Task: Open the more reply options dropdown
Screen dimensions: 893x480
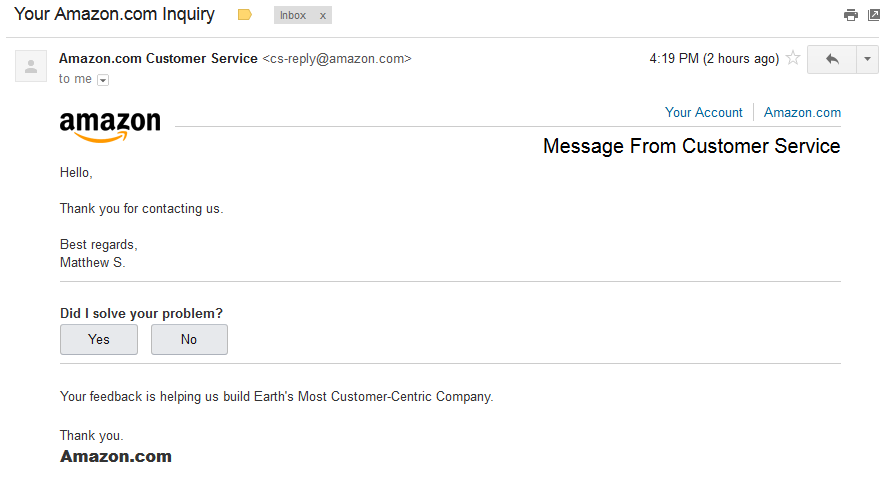Action: tap(867, 59)
